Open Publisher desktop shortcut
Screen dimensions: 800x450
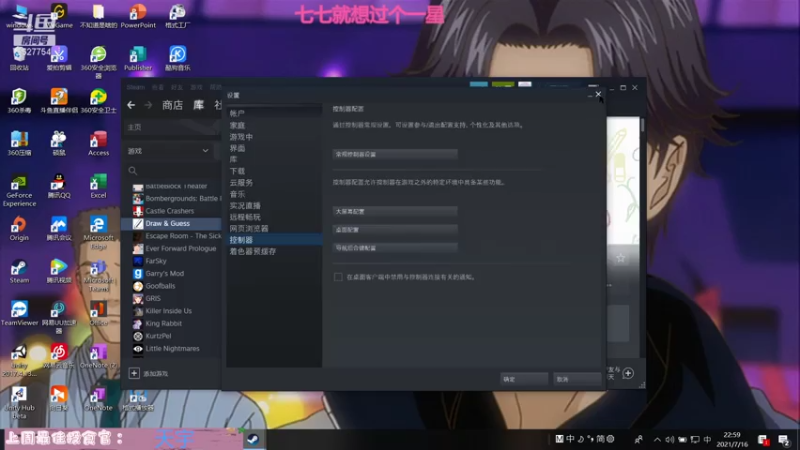pos(138,58)
